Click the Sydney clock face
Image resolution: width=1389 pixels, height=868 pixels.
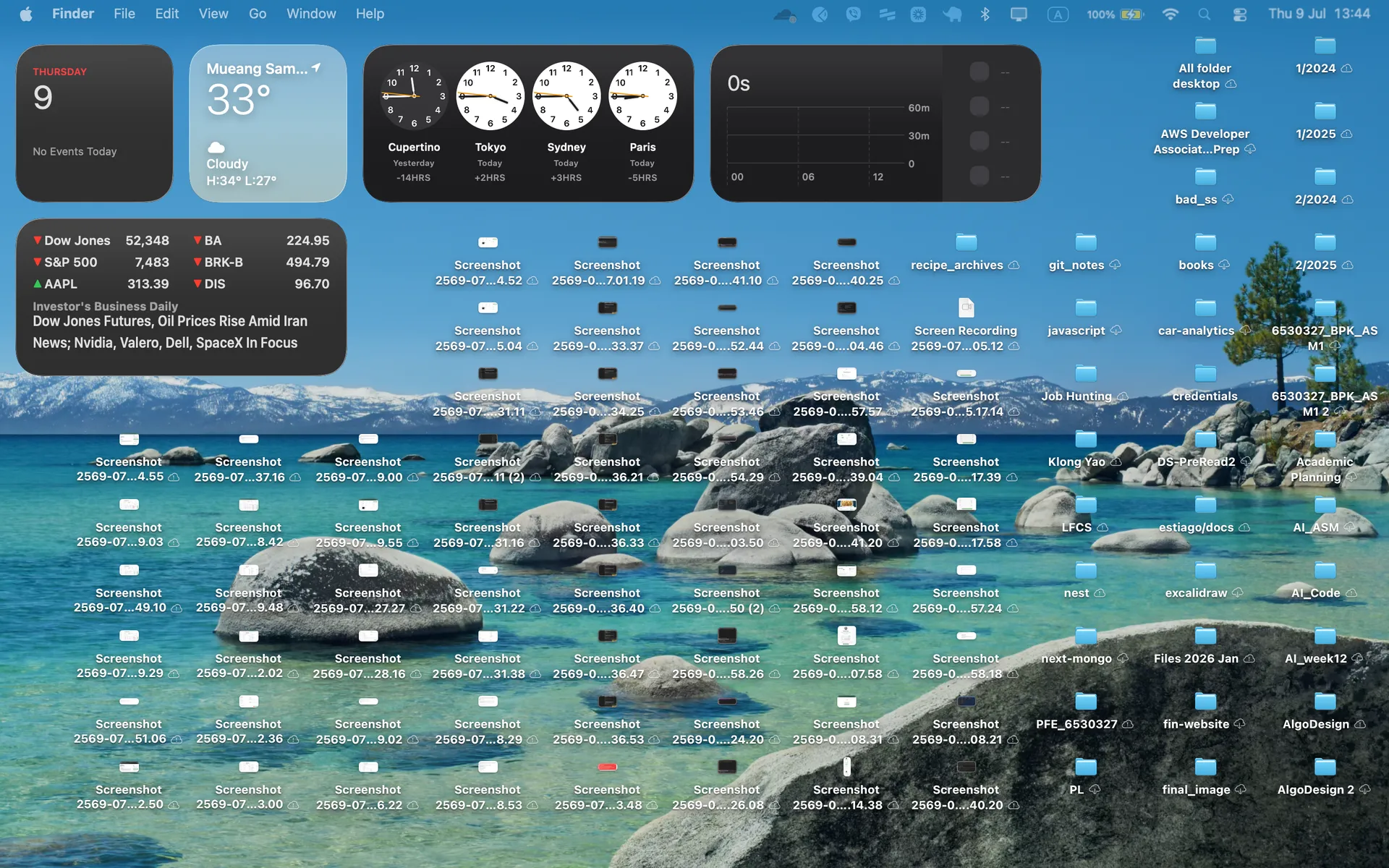(566, 96)
